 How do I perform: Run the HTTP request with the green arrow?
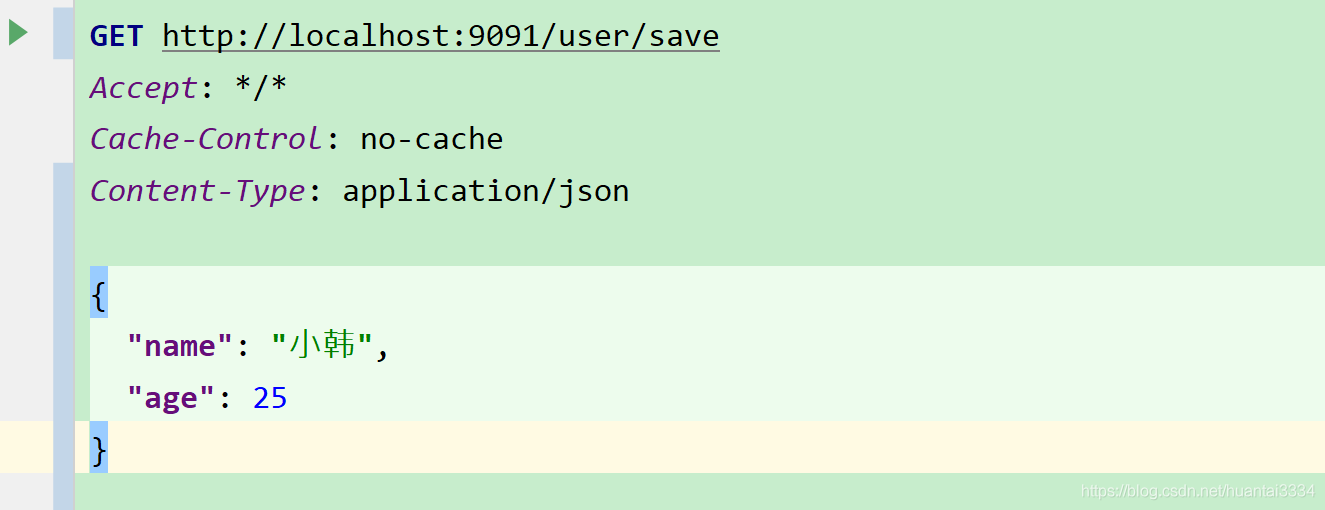(18, 33)
